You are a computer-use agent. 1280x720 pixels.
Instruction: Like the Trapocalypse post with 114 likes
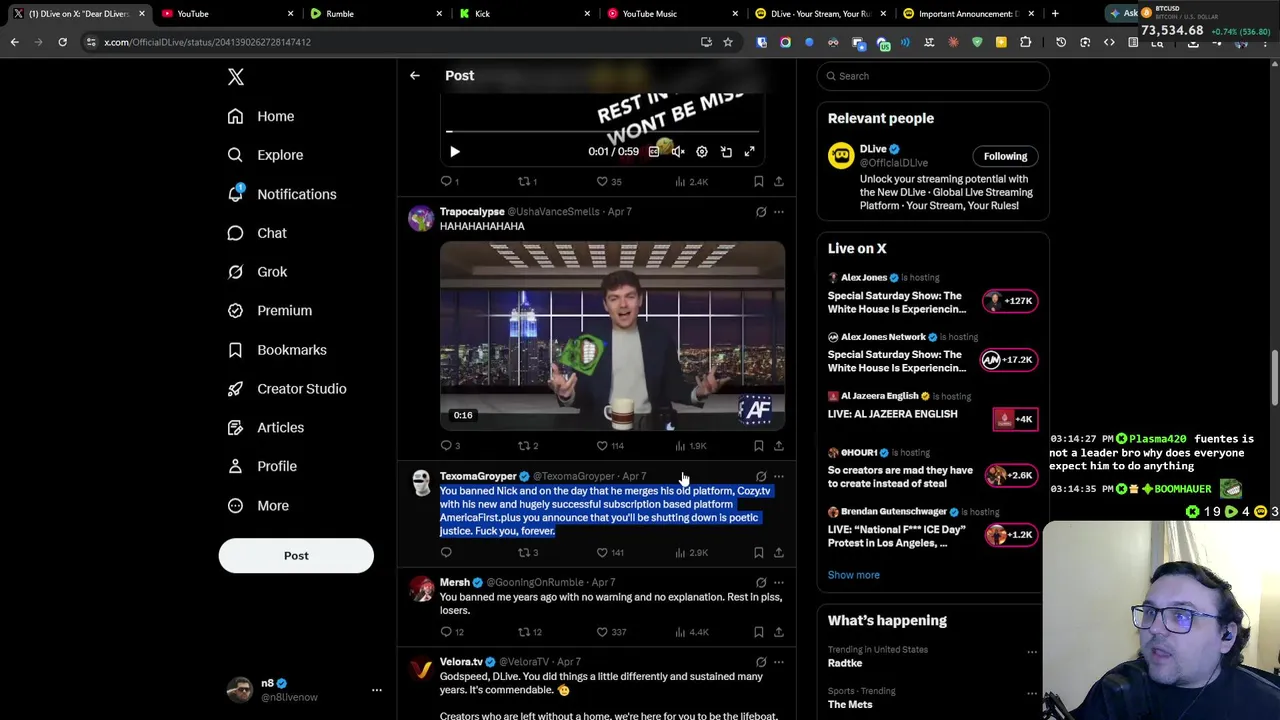[x=610, y=446]
